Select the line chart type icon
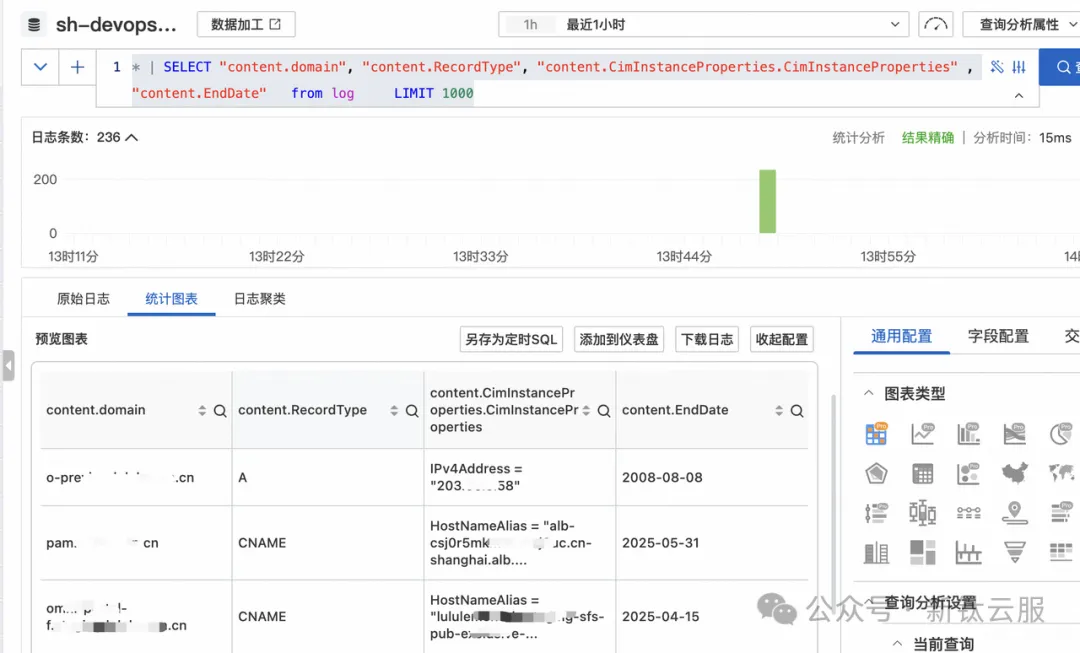Screen dimensions: 1080x653 (922, 434)
